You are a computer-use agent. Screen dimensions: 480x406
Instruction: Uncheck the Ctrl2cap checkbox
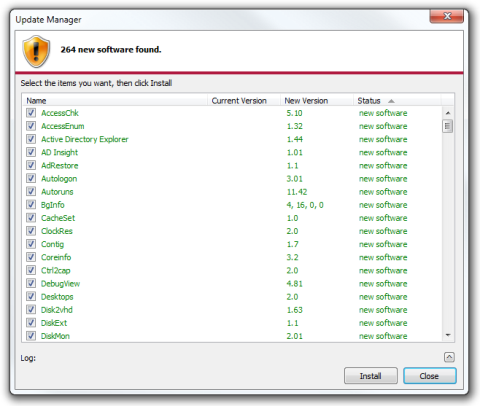(31, 270)
